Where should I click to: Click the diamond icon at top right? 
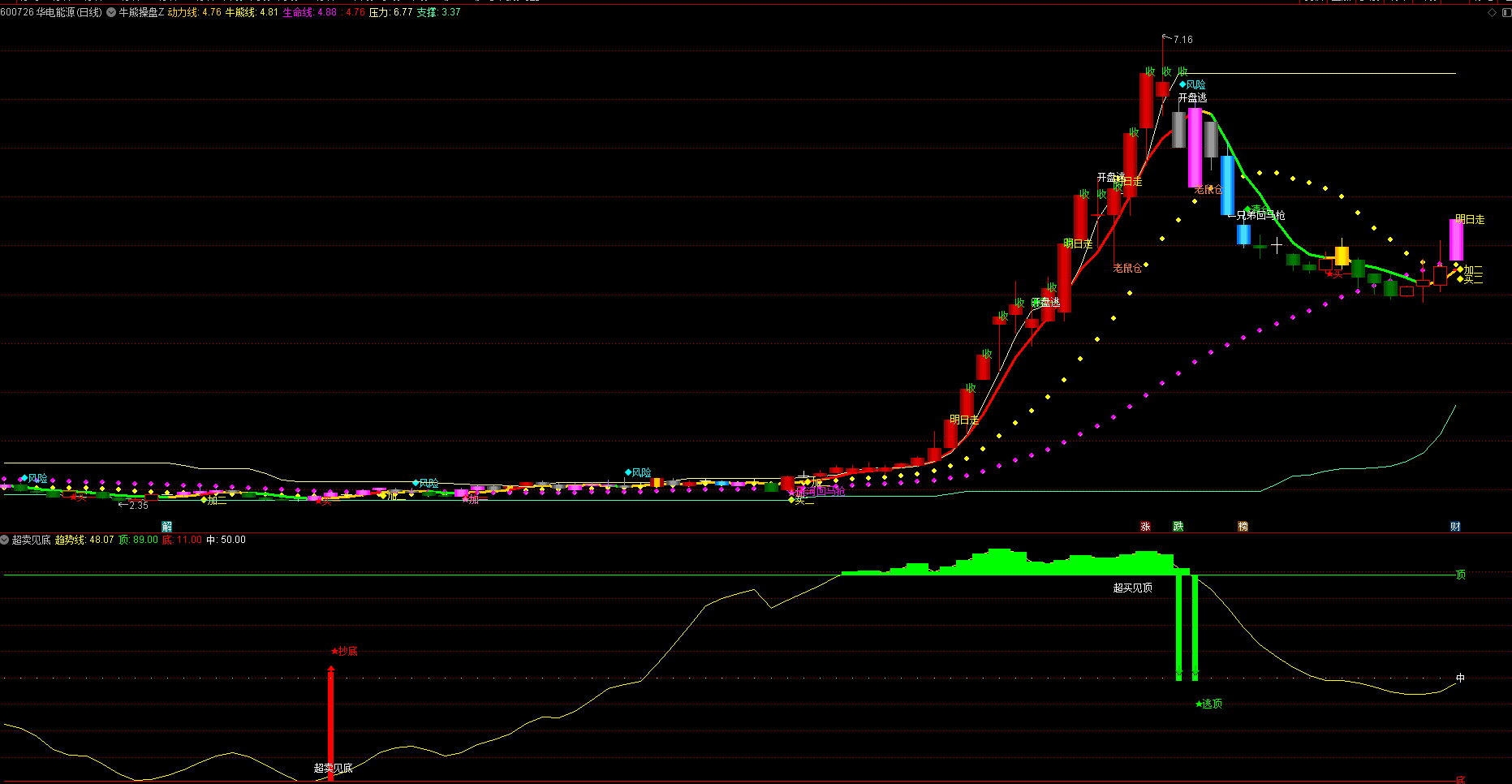pos(1492,12)
